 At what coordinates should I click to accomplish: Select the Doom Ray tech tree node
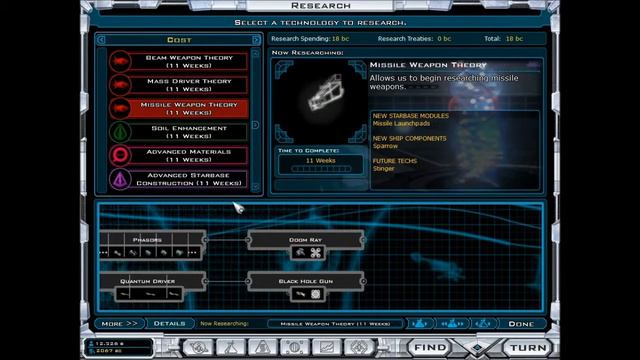[x=305, y=240]
